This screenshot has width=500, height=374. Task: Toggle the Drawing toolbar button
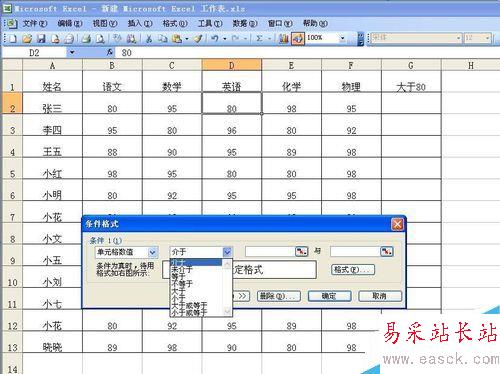click(x=298, y=39)
